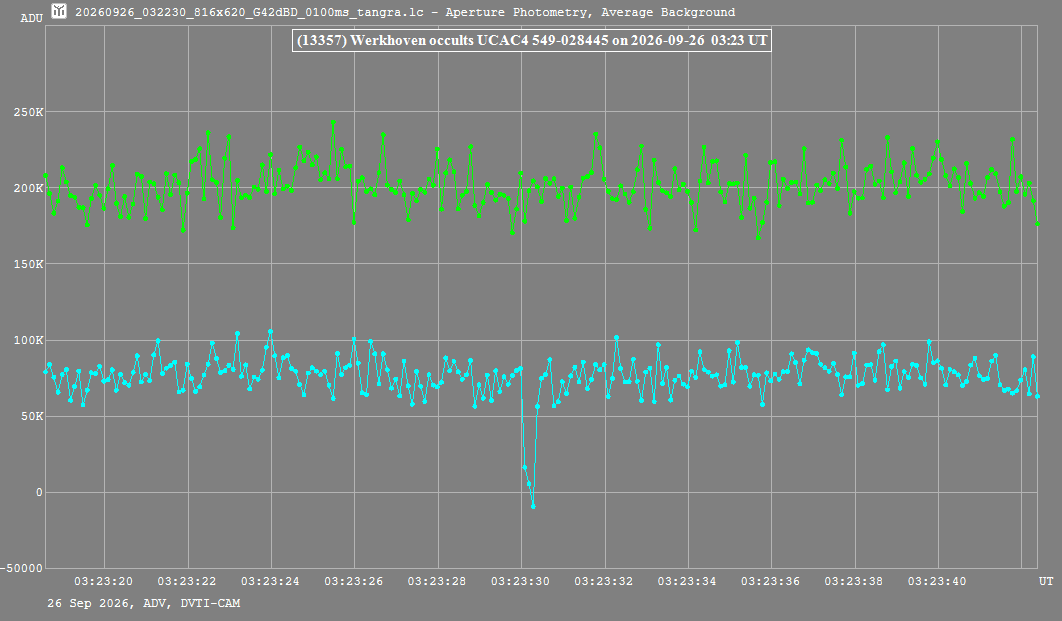Click the tangra.lc file name in the header
This screenshot has height=621, width=1062.
249,12
